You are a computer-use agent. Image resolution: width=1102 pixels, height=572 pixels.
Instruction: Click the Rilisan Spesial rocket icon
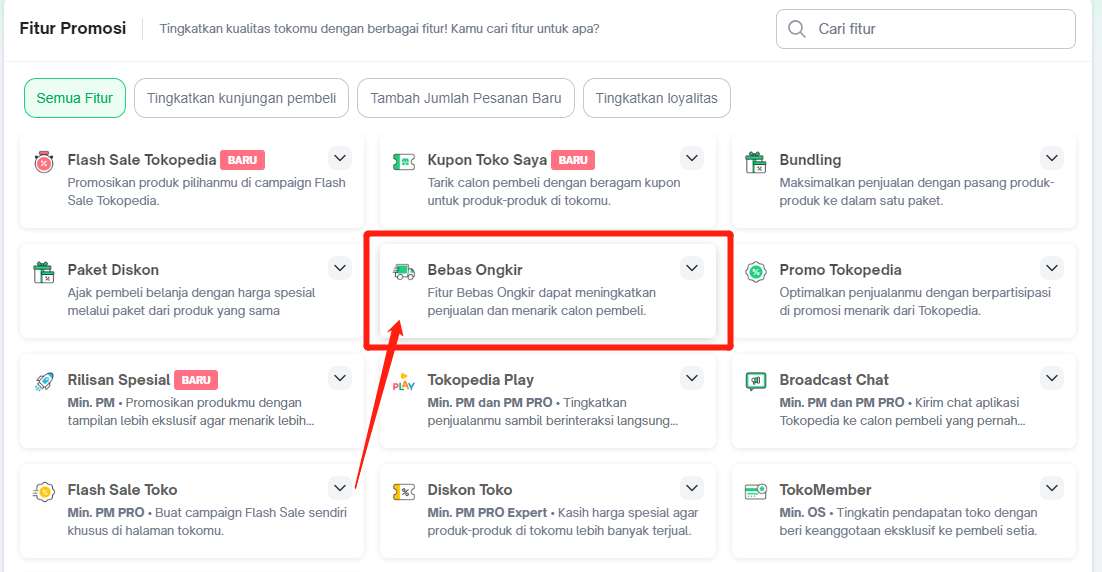43,381
